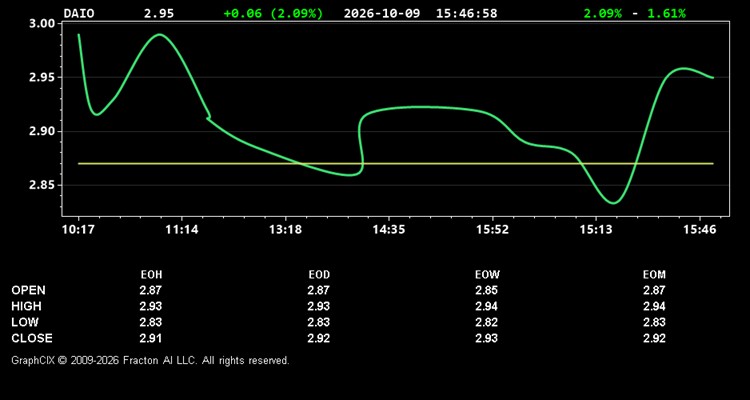Click the 14:35 time axis label
The width and height of the screenshot is (750, 400).
(x=389, y=230)
